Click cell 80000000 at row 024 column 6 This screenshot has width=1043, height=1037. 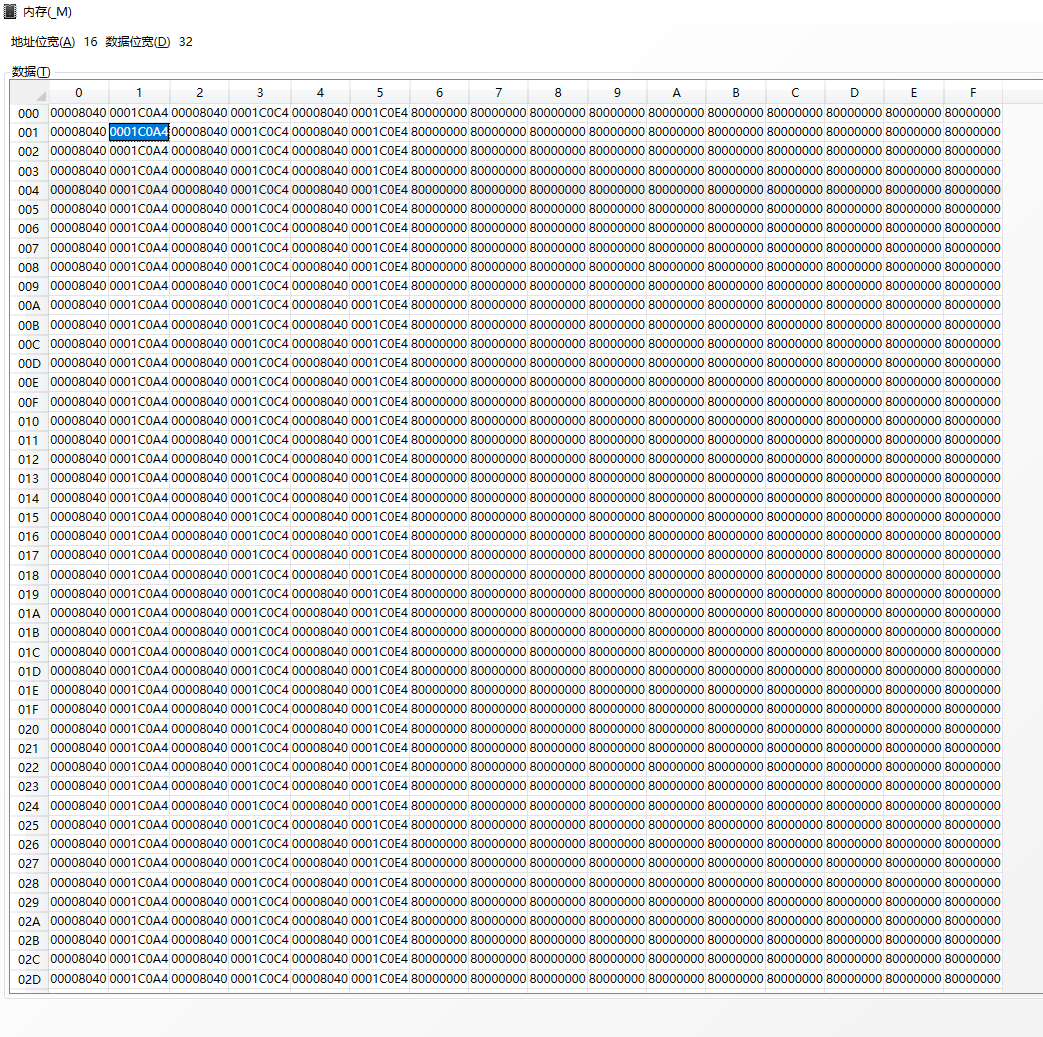pyautogui.click(x=439, y=806)
